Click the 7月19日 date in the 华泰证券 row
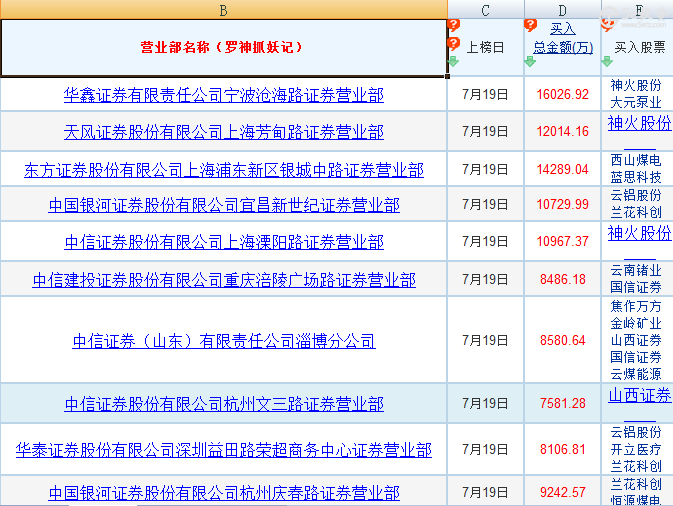673x506 pixels. 485,449
